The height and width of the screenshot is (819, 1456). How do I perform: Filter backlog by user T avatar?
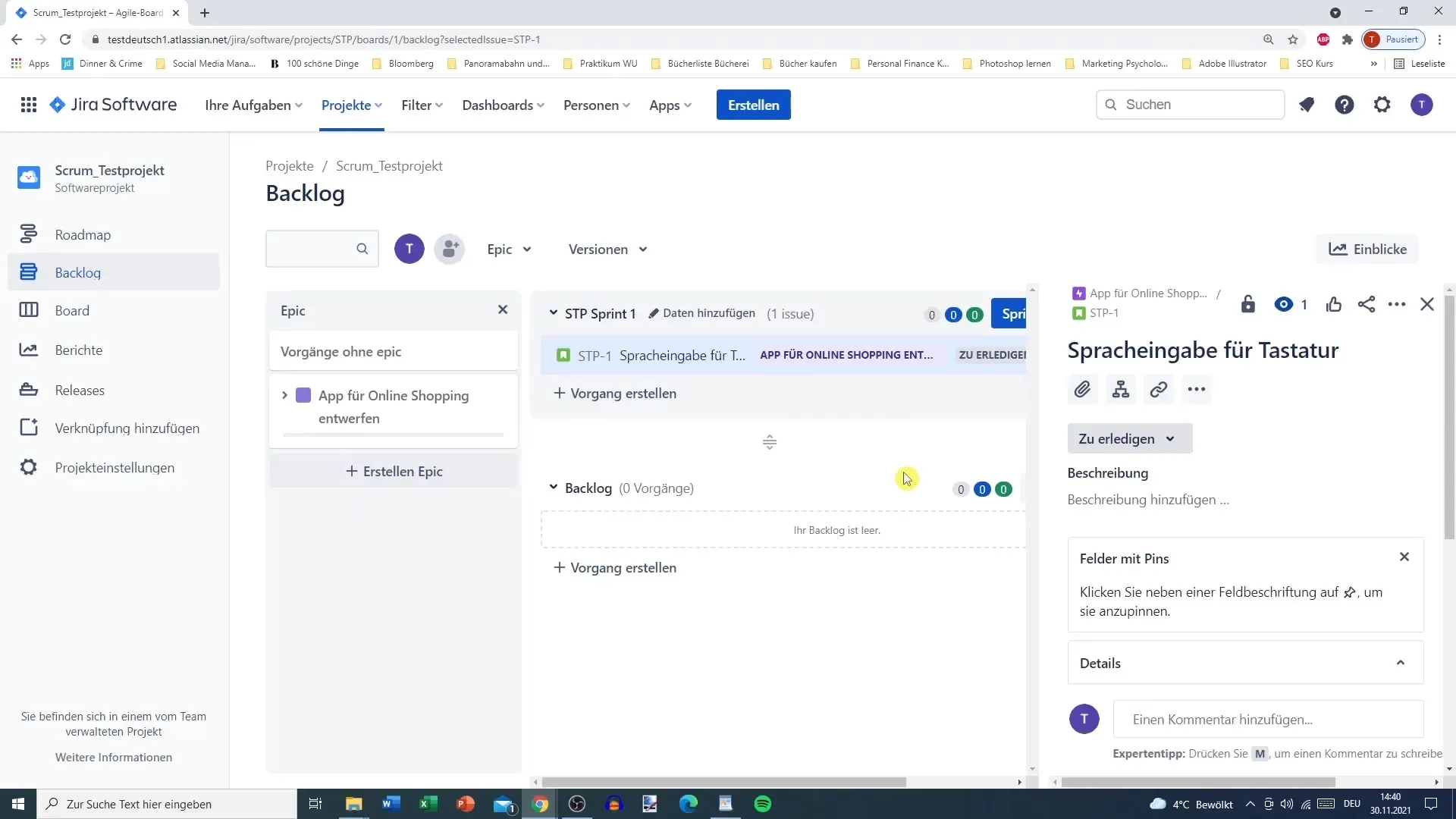pyautogui.click(x=409, y=249)
